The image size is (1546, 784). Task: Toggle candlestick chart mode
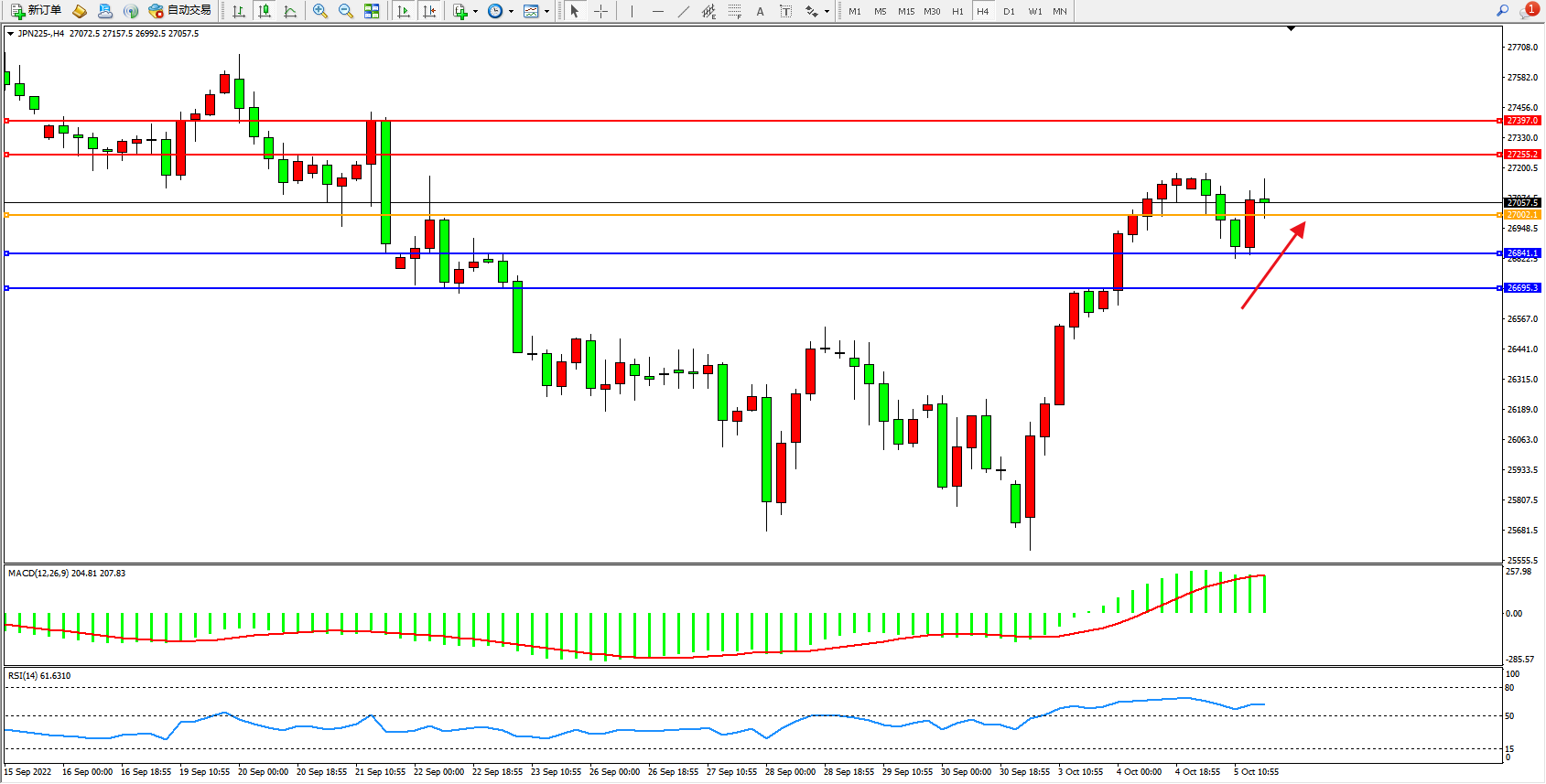click(265, 11)
